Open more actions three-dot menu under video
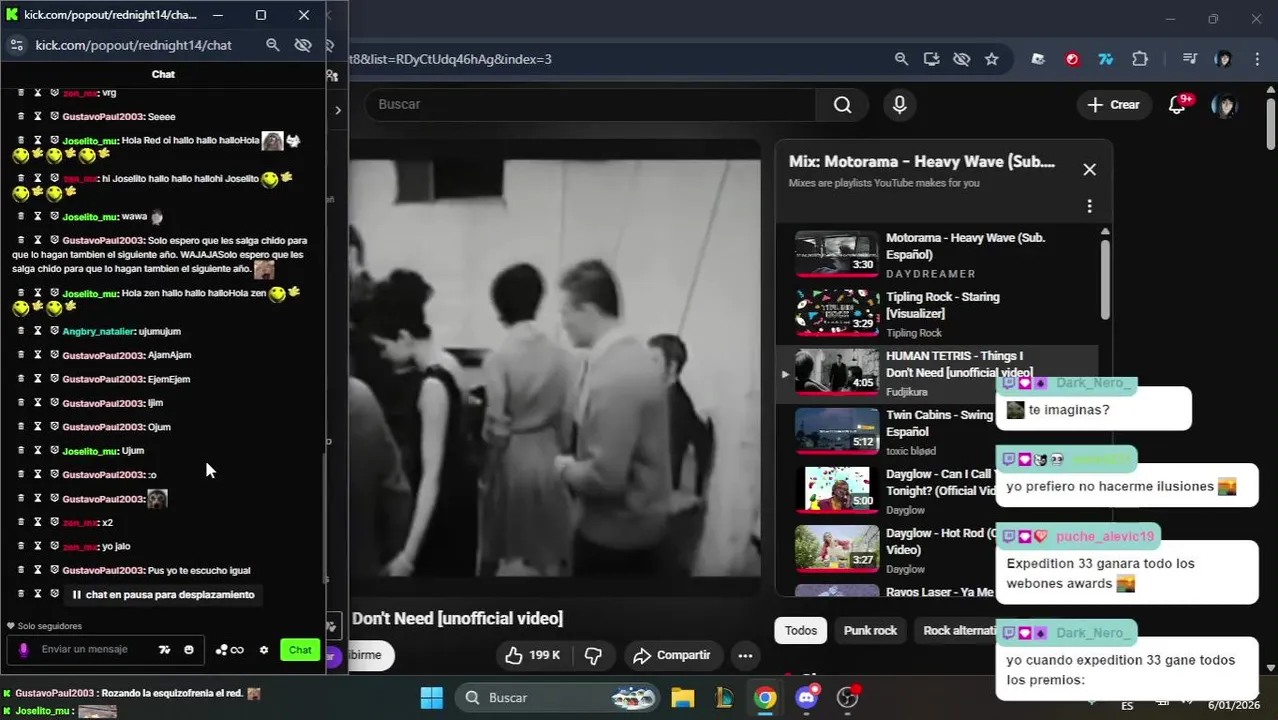 pos(745,656)
